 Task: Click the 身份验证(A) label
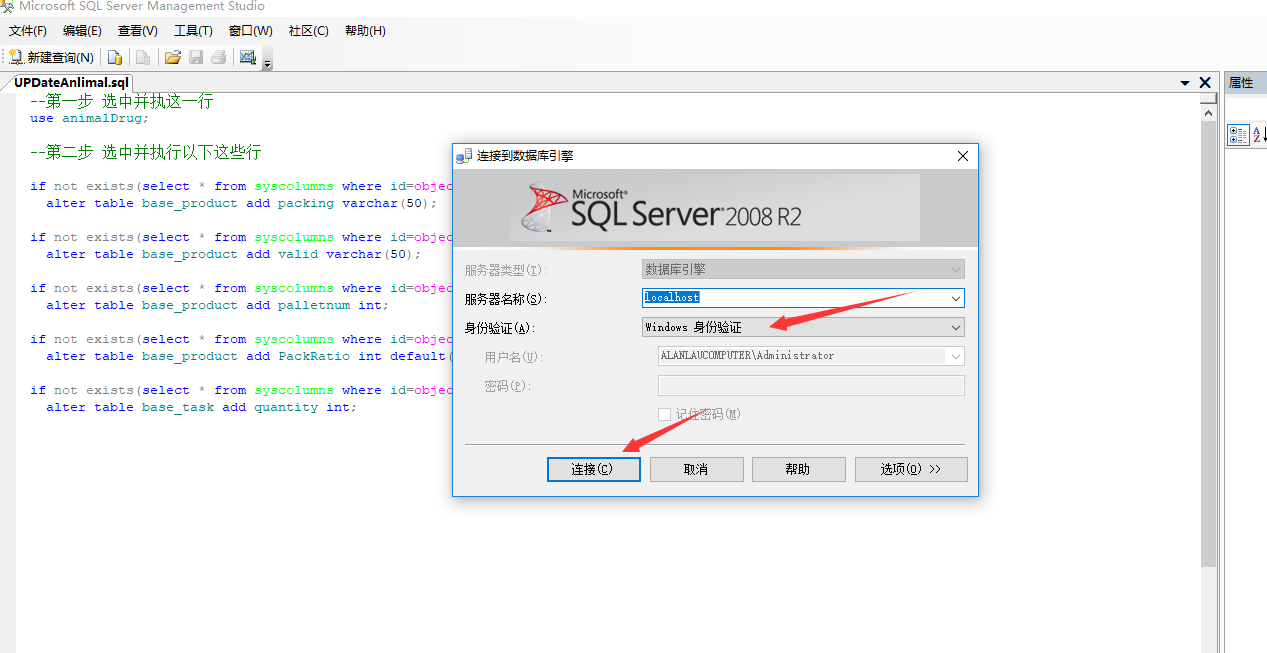tap(500, 328)
